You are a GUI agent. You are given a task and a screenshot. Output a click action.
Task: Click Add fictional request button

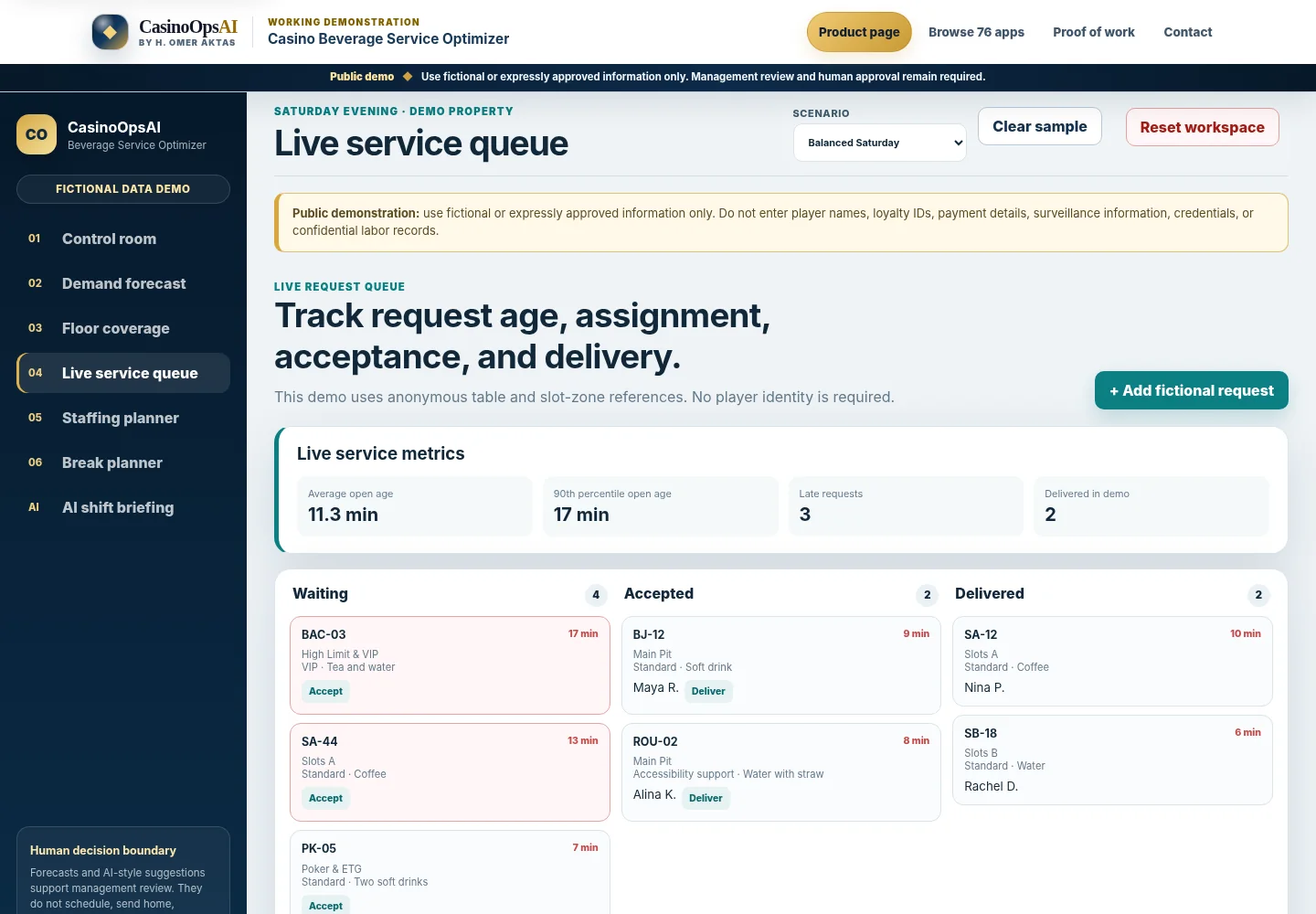pos(1192,390)
